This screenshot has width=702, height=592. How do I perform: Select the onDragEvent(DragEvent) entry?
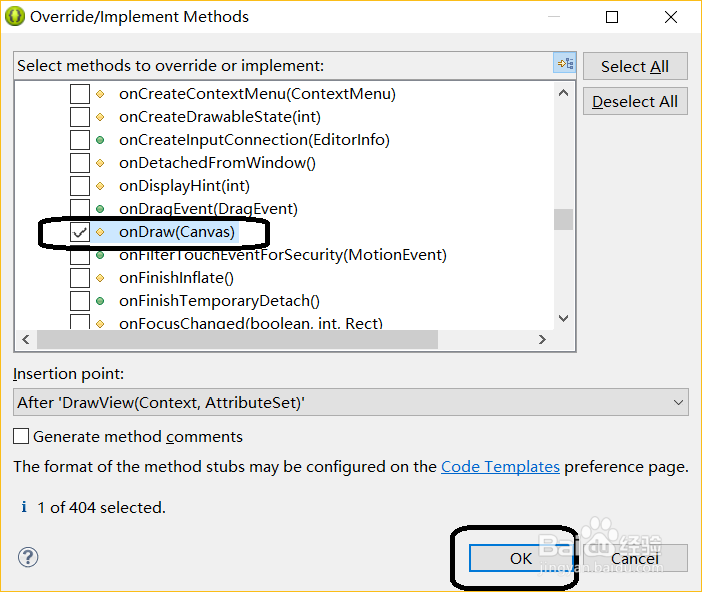[208, 209]
